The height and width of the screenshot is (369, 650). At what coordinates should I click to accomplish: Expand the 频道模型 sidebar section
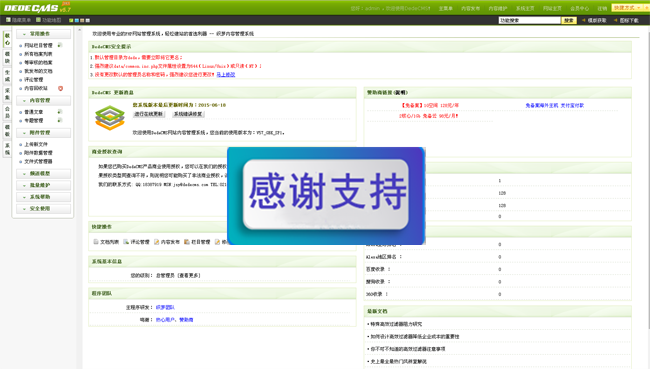(44, 173)
